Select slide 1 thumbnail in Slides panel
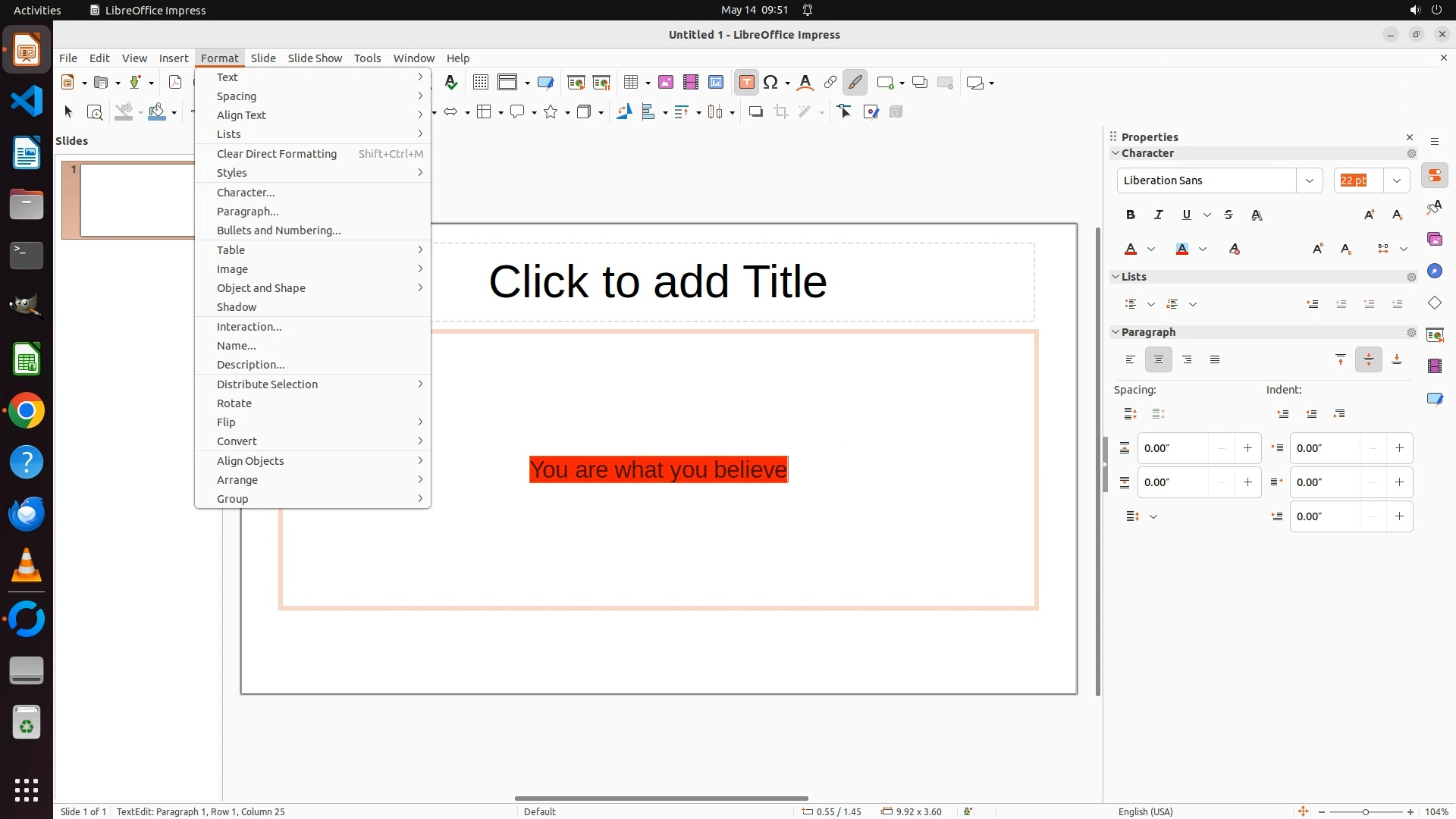The image size is (1456, 819). (136, 200)
